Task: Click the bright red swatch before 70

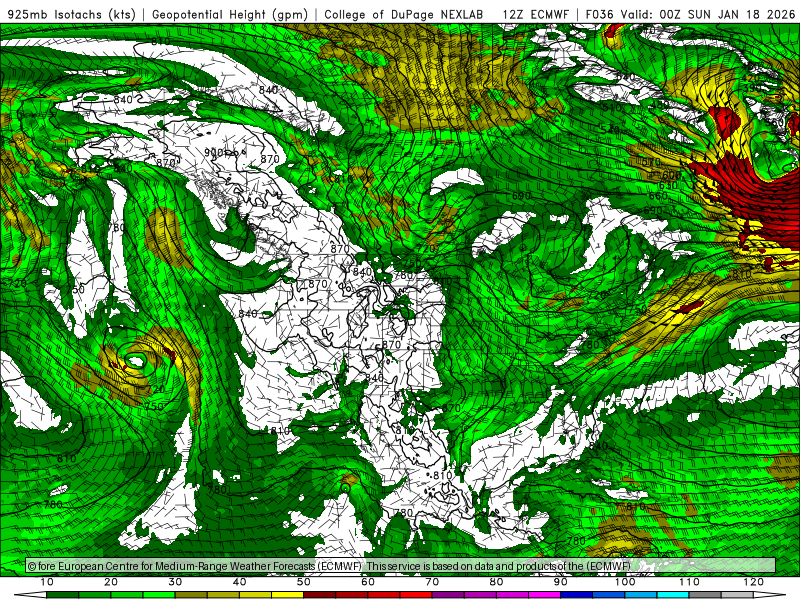Action: (x=416, y=595)
